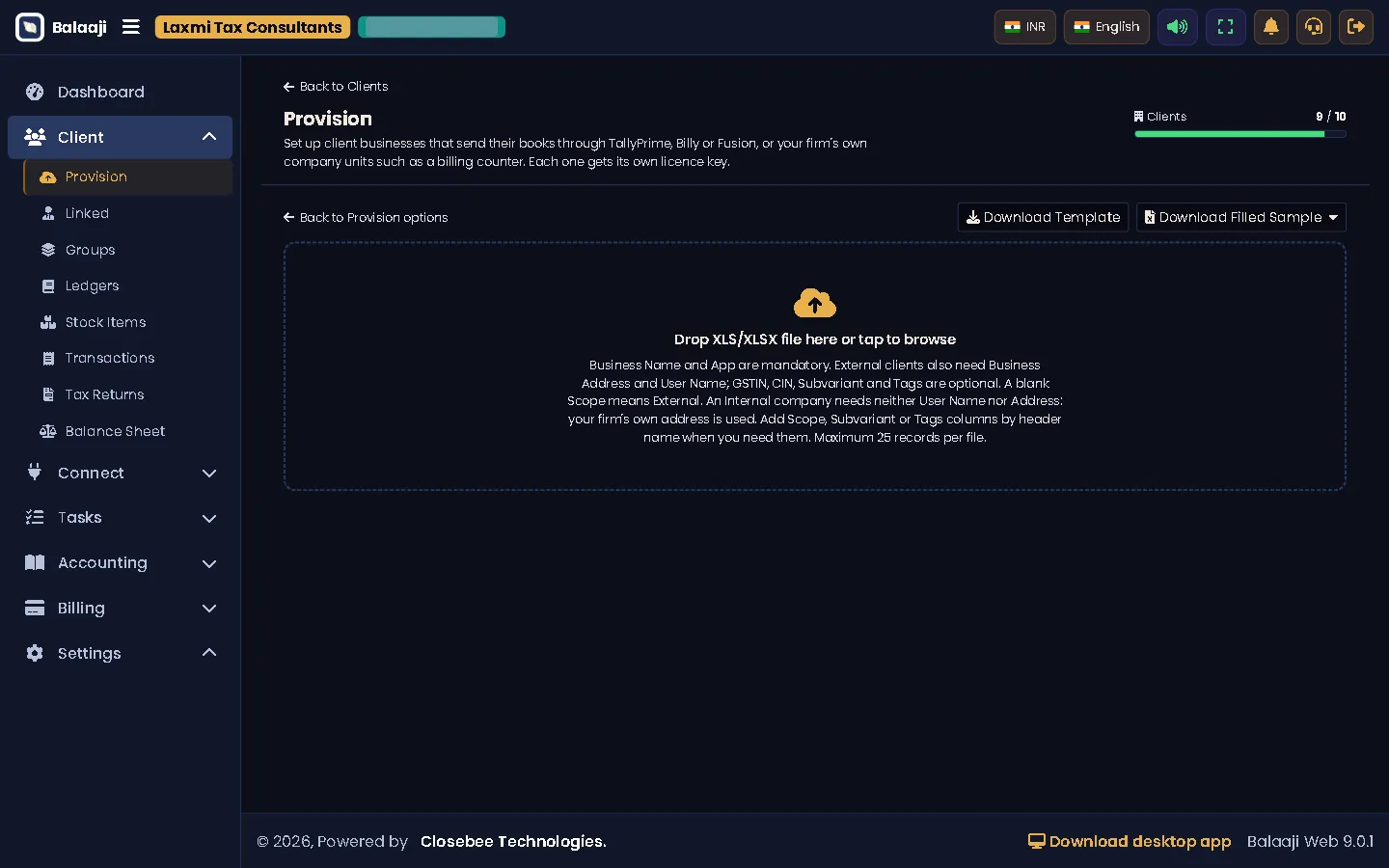Click the Connect plug icon
1389x868 pixels.
click(35, 473)
